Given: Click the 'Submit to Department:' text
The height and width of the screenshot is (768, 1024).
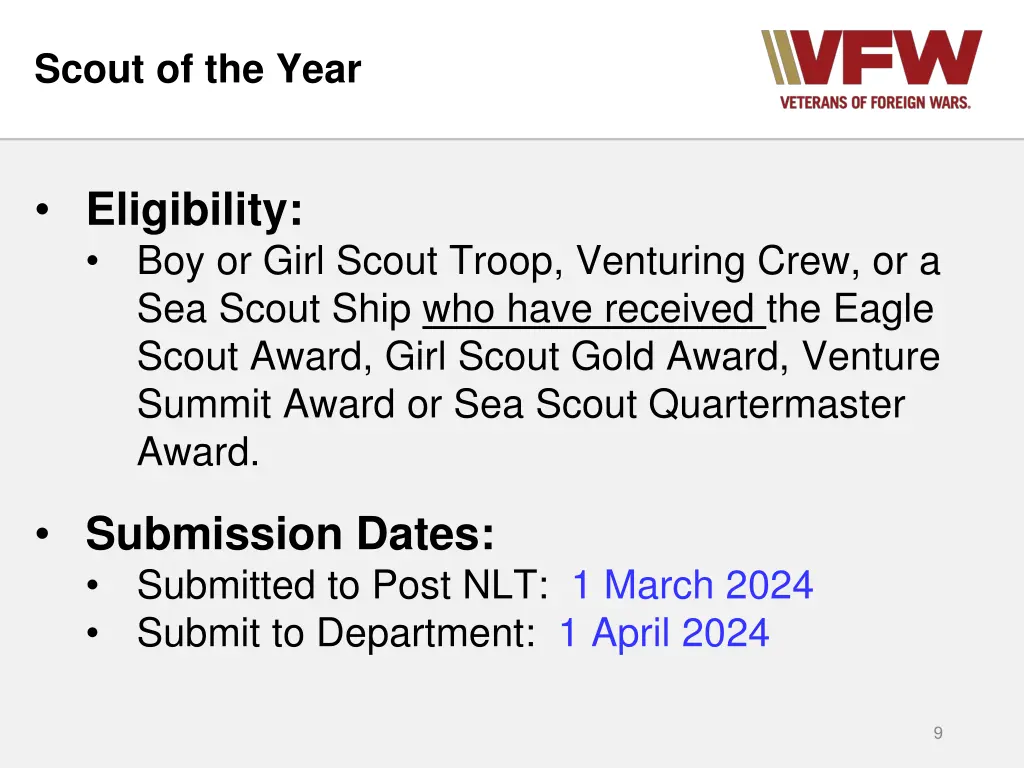Looking at the screenshot, I should point(336,633).
